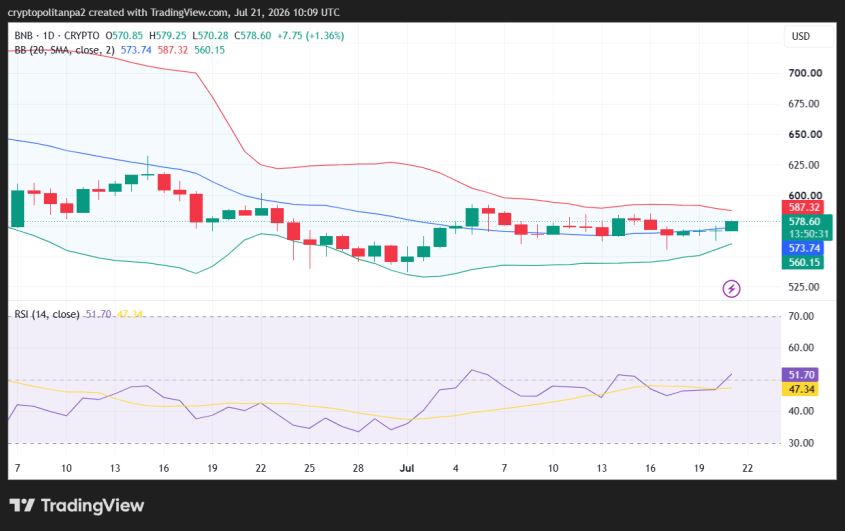Click the 47.34 yellow RSI average label
The height and width of the screenshot is (531, 845).
point(800,389)
